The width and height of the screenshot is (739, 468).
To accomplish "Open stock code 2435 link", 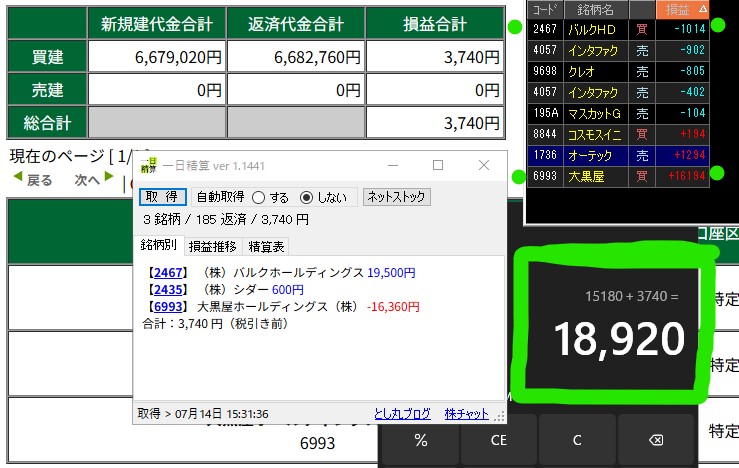I will tap(168, 290).
